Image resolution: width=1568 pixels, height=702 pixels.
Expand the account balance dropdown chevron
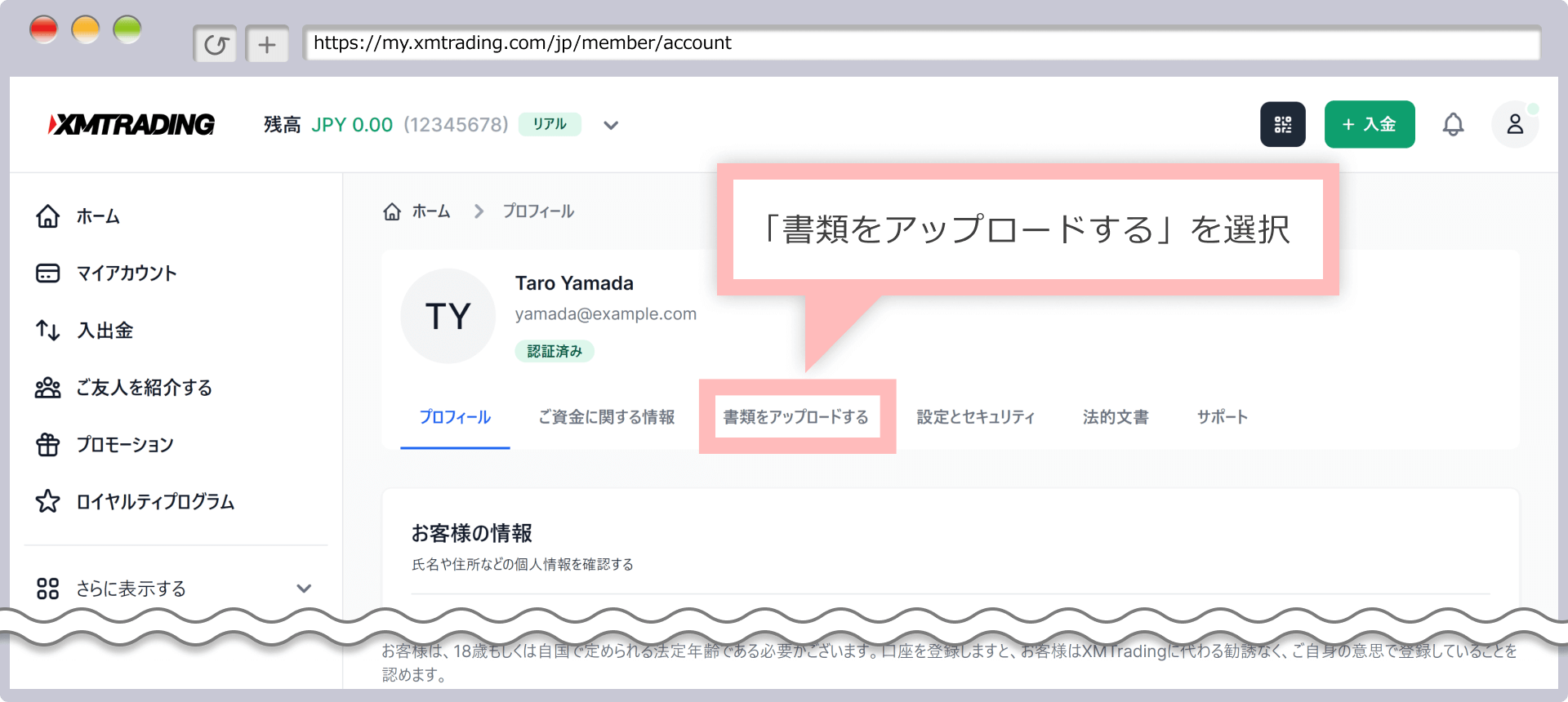point(611,125)
